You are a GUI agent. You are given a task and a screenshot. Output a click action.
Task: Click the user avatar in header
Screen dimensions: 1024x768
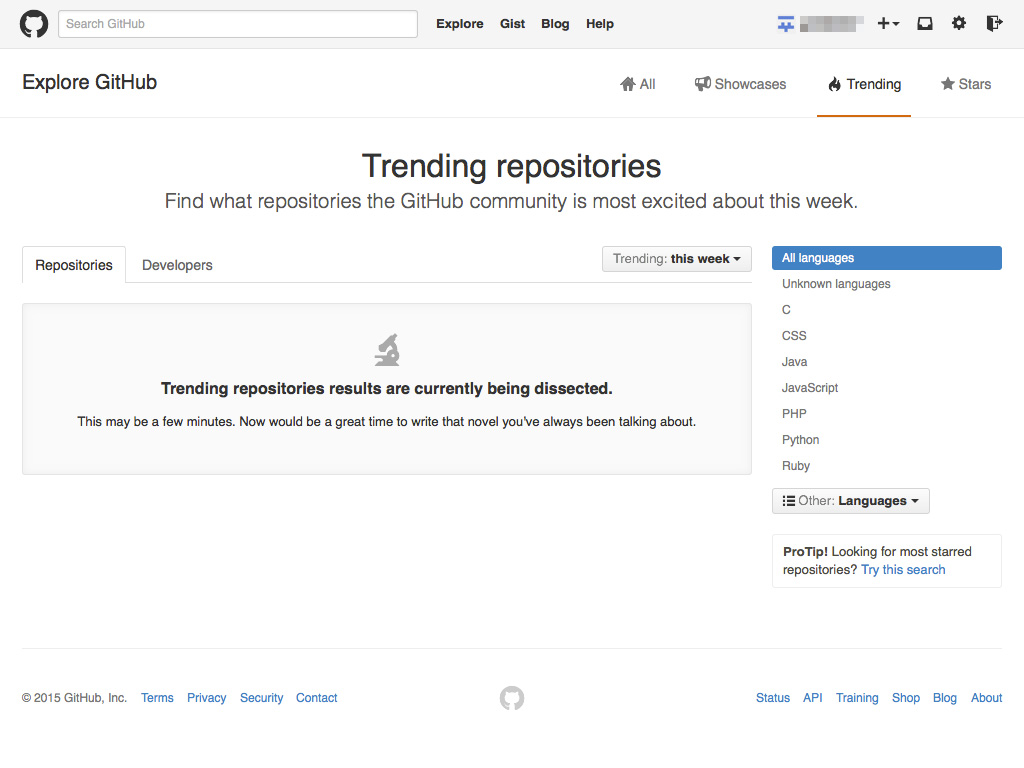coord(786,24)
